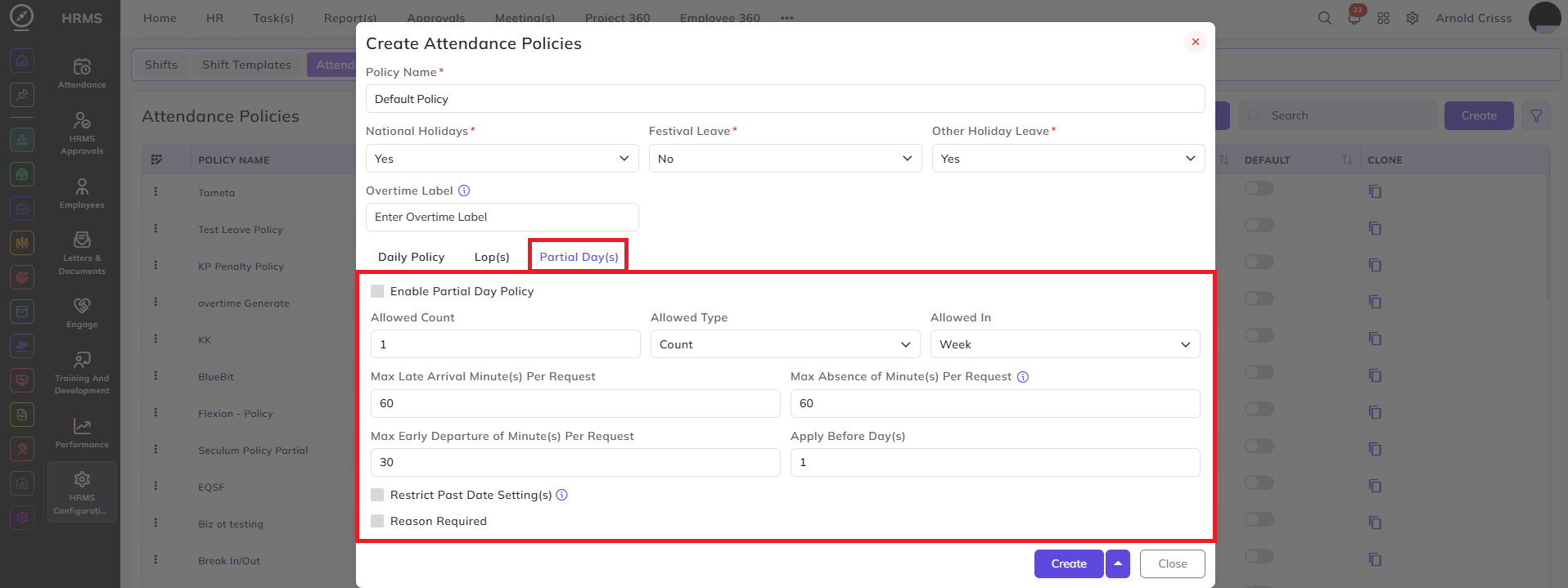Click Max Absence of Minutes info icon
Viewport: 1568px width, 588px height.
[x=1023, y=377]
